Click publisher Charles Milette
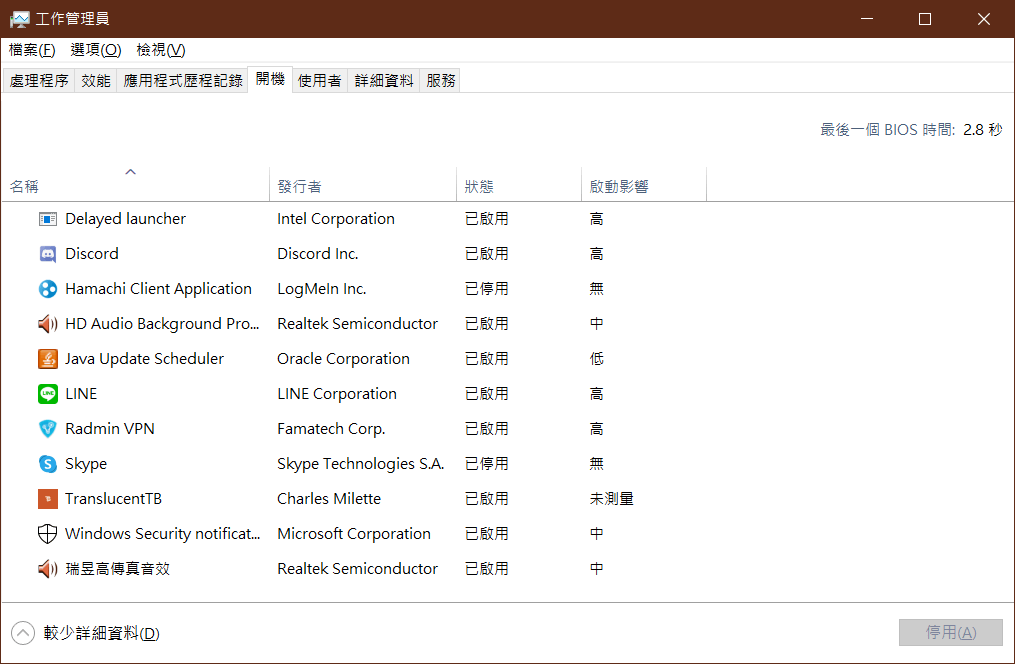 click(329, 499)
